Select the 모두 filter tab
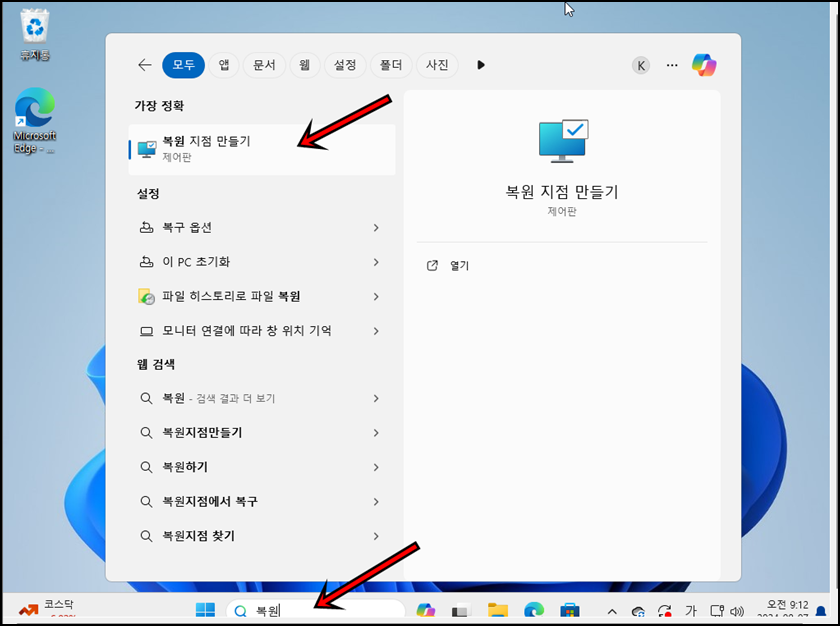The image size is (840, 626). [183, 65]
